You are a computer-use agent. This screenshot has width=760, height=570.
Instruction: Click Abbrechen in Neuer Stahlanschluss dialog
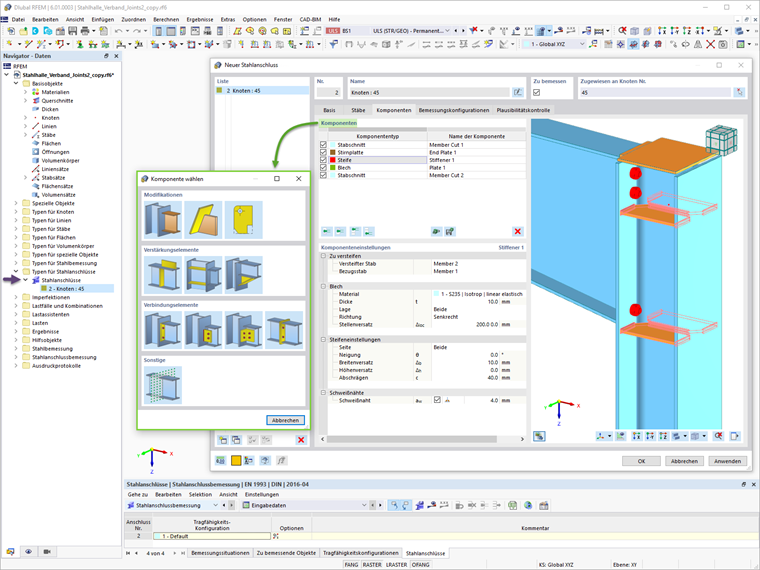coord(684,461)
